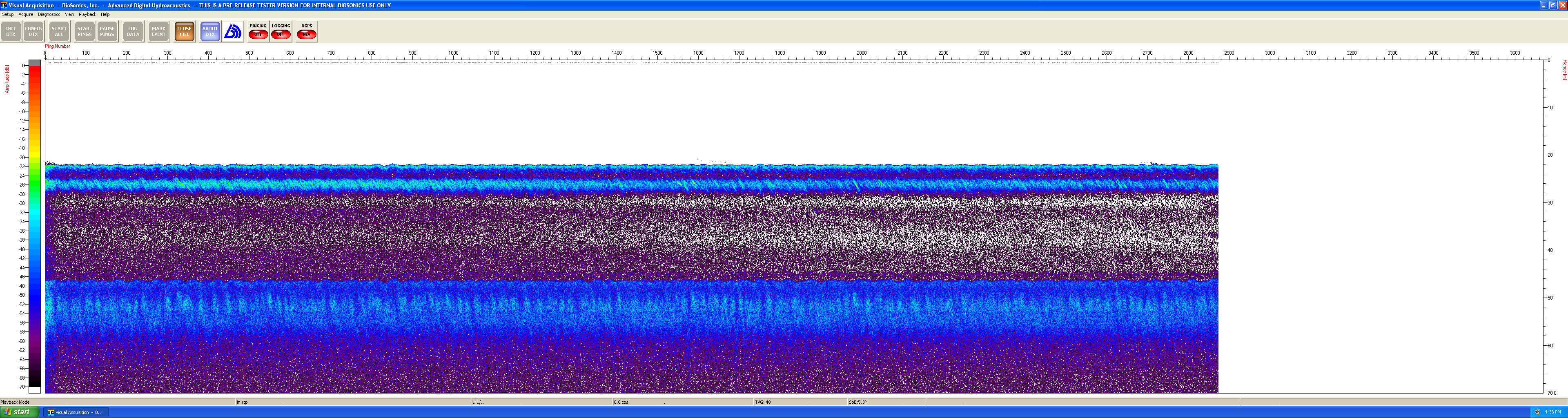Open the Windows start menu
1568x418 pixels.
(x=20, y=412)
